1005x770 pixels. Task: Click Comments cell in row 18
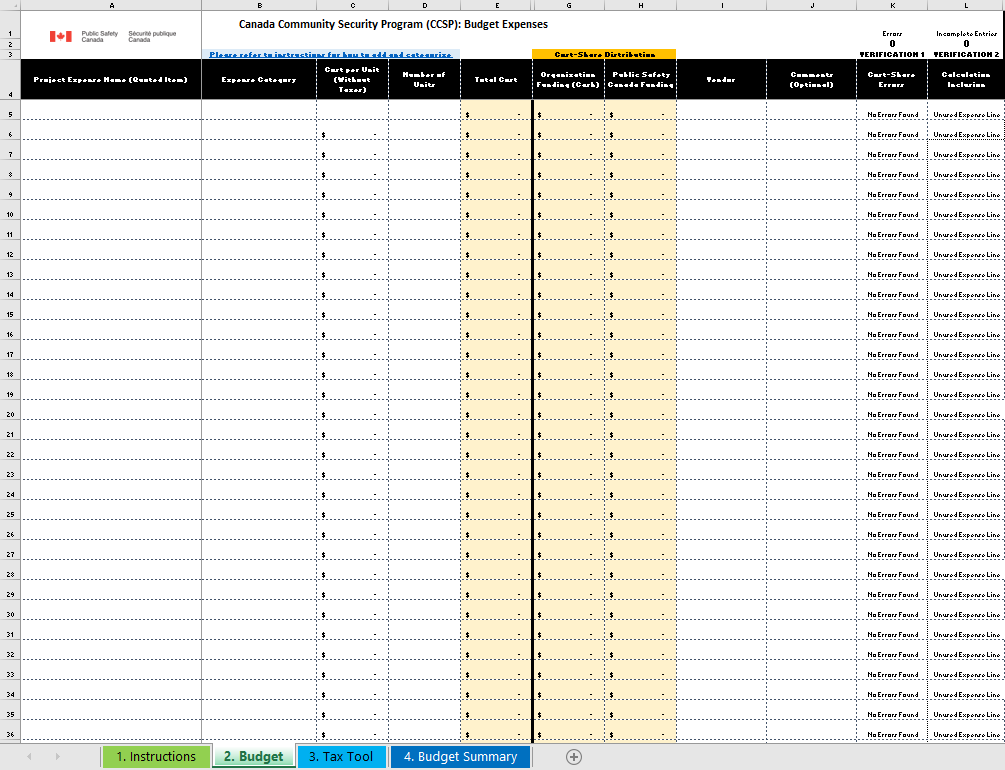(x=811, y=375)
